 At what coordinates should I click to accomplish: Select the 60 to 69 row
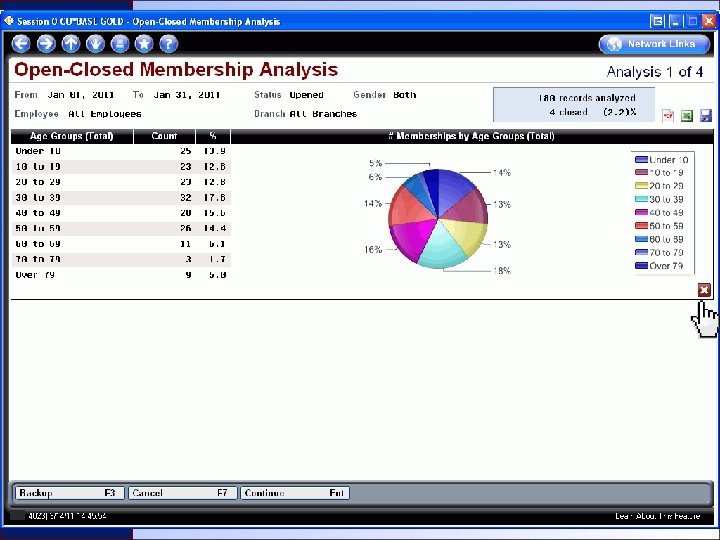121,244
